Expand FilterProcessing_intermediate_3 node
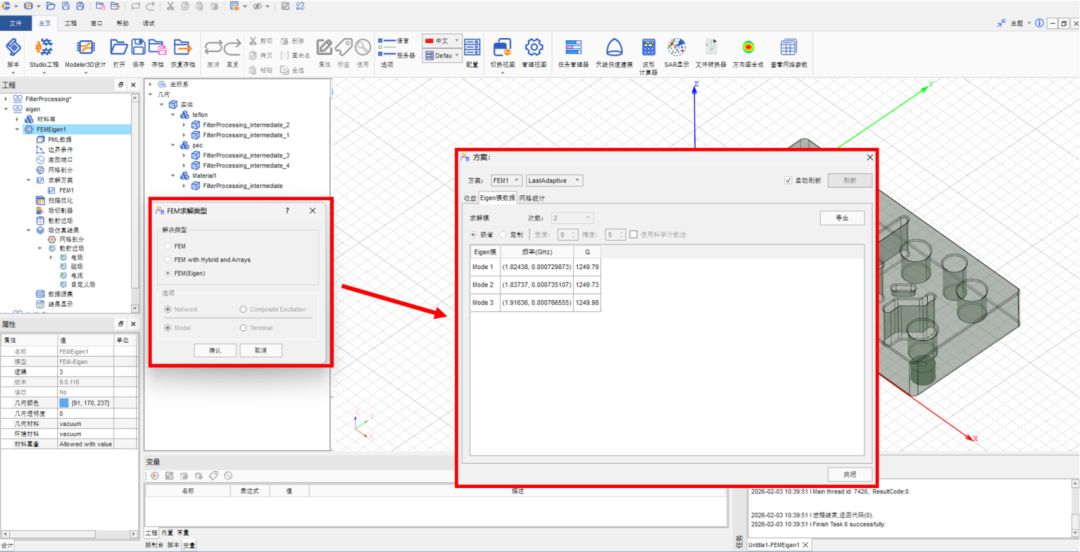The height and width of the screenshot is (552, 1080). coord(184,156)
